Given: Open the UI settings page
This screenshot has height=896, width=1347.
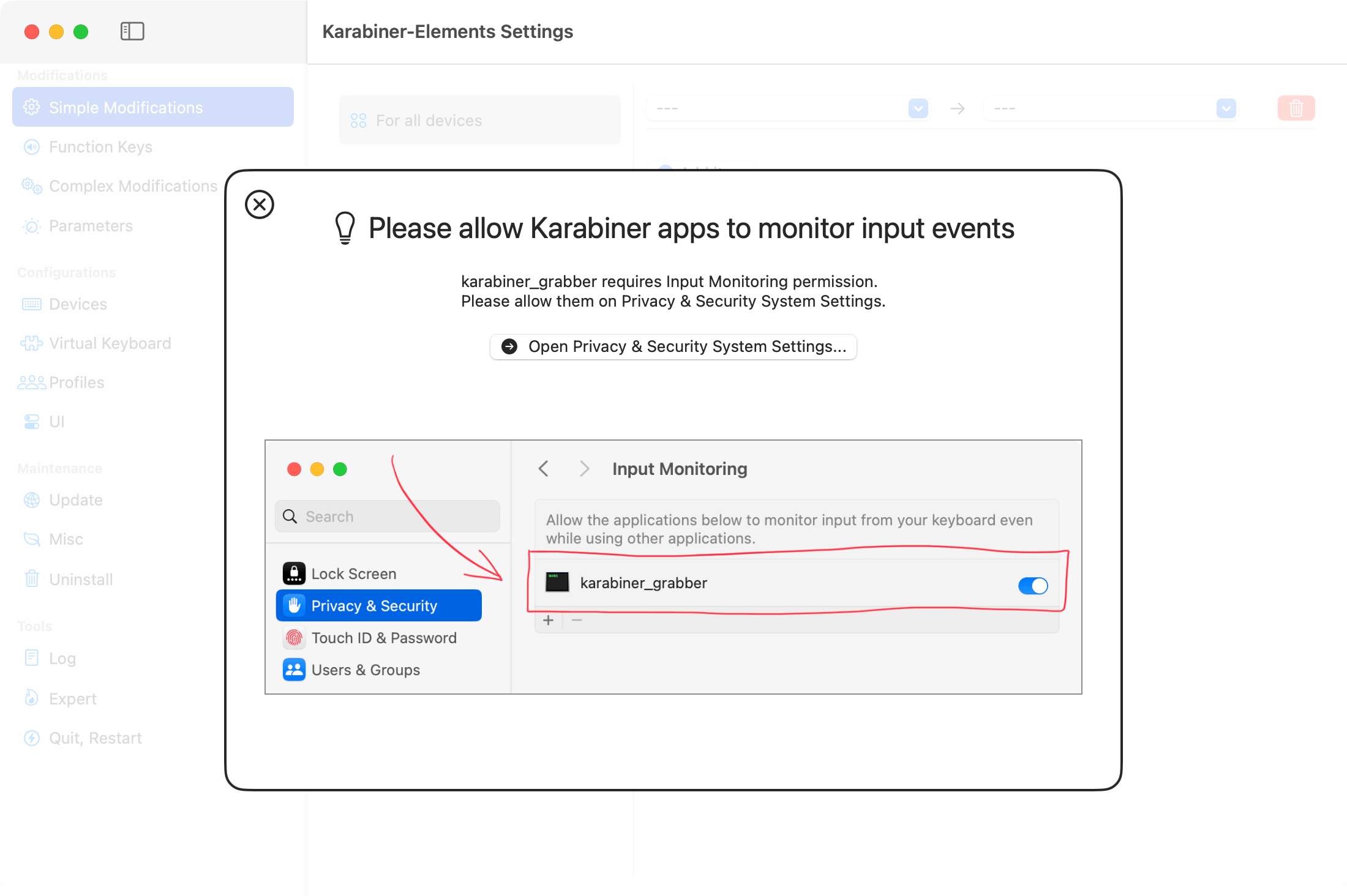Looking at the screenshot, I should (56, 422).
